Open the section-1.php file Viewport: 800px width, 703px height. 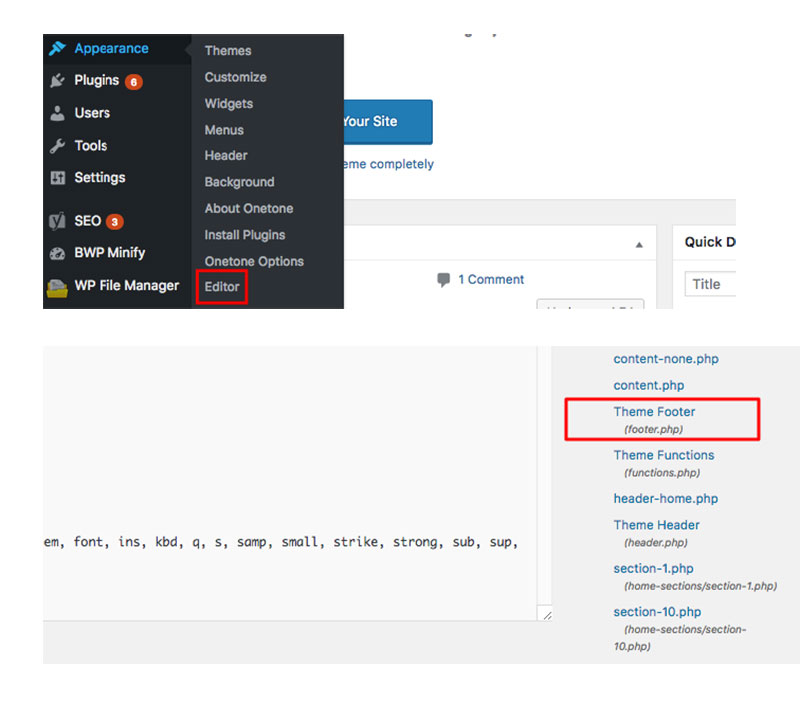pyautogui.click(x=653, y=569)
